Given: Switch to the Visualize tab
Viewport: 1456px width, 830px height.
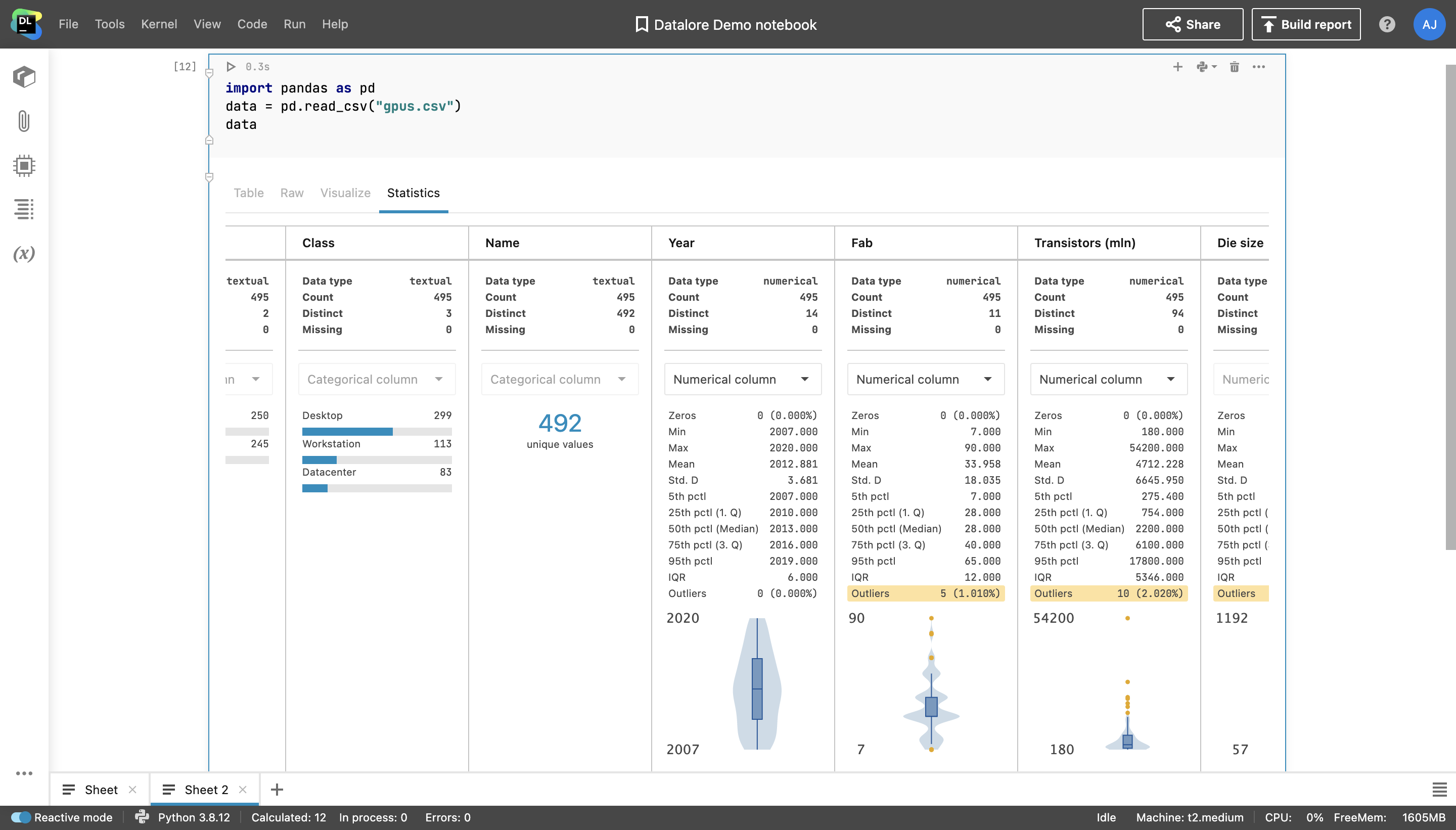Looking at the screenshot, I should (345, 193).
